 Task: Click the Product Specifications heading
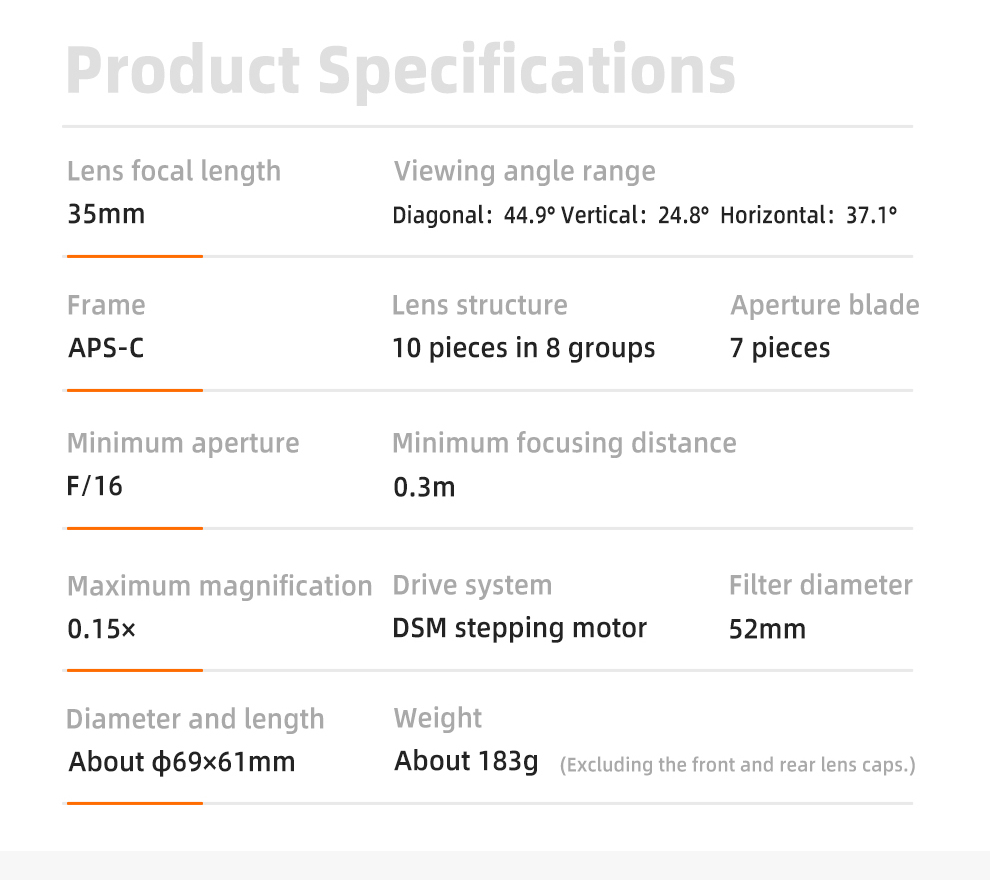[401, 70]
